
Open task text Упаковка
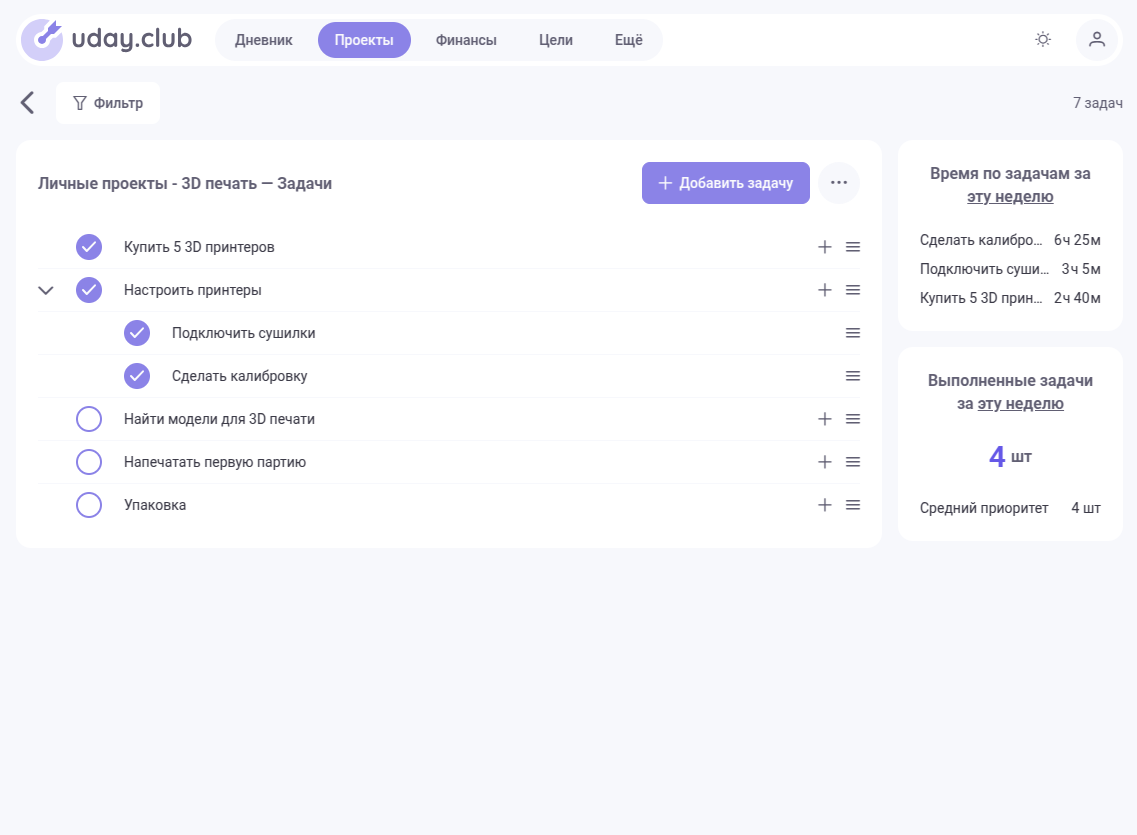155,504
